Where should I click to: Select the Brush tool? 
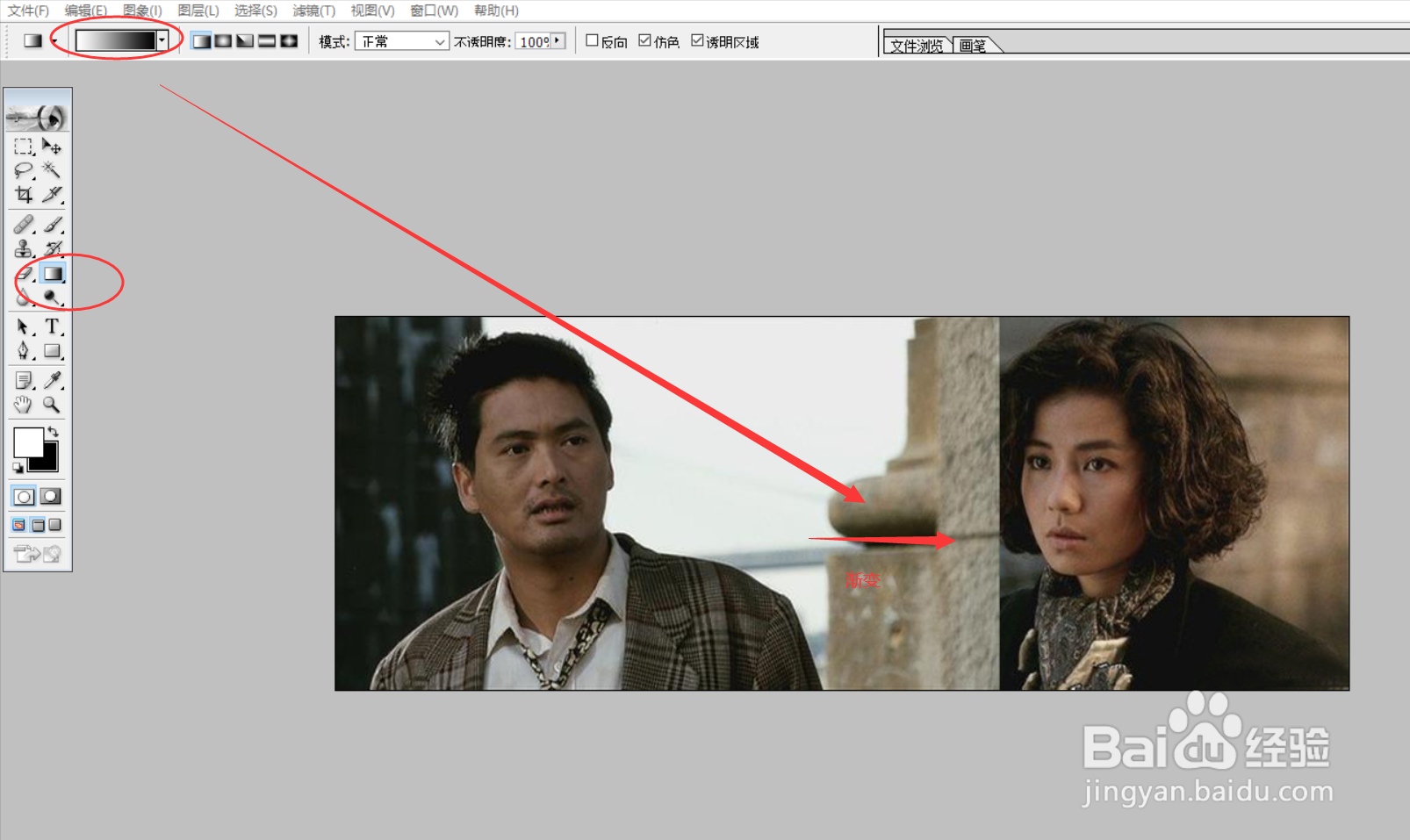(52, 225)
